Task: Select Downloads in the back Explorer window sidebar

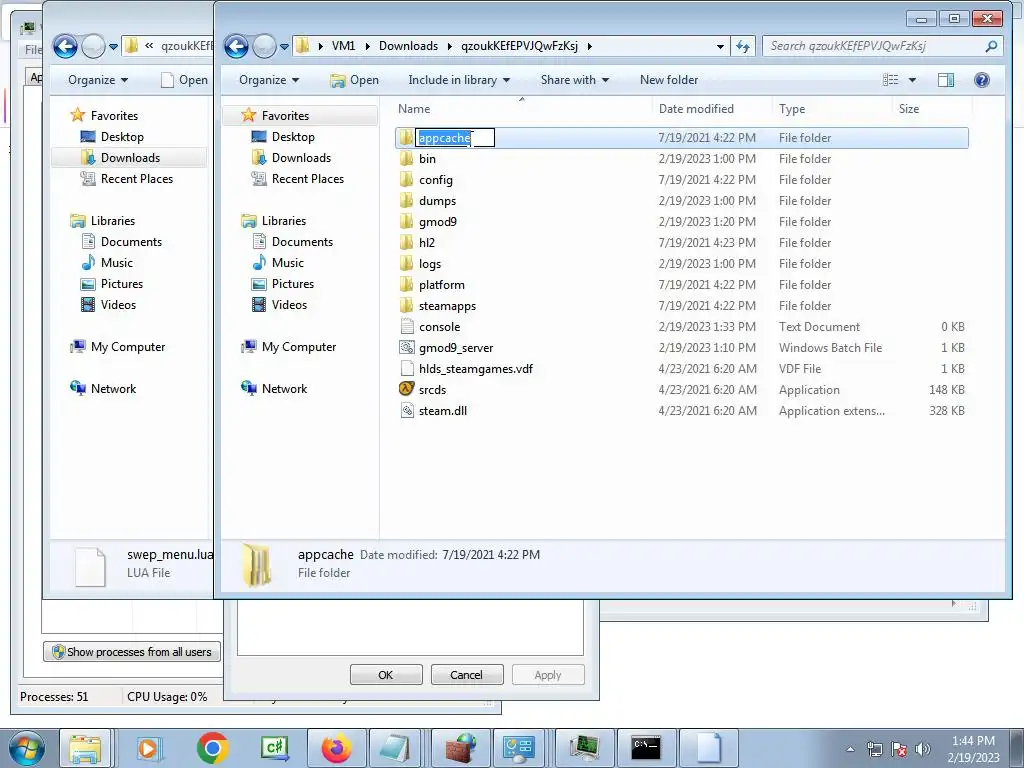Action: 130,157
